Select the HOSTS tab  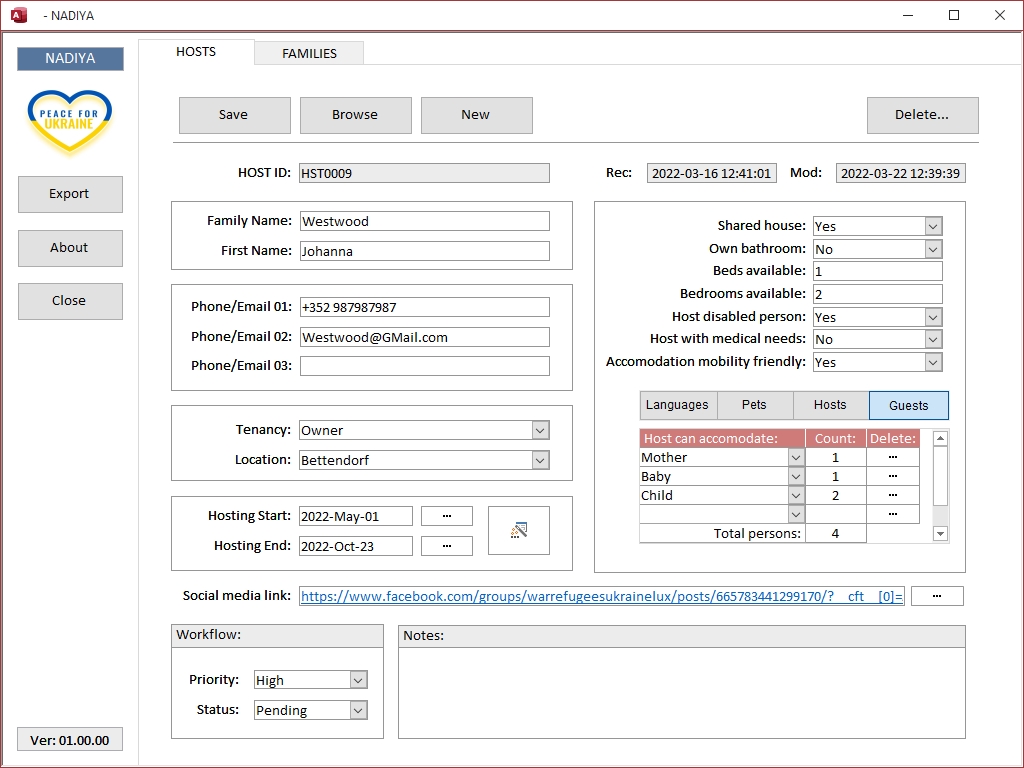196,52
